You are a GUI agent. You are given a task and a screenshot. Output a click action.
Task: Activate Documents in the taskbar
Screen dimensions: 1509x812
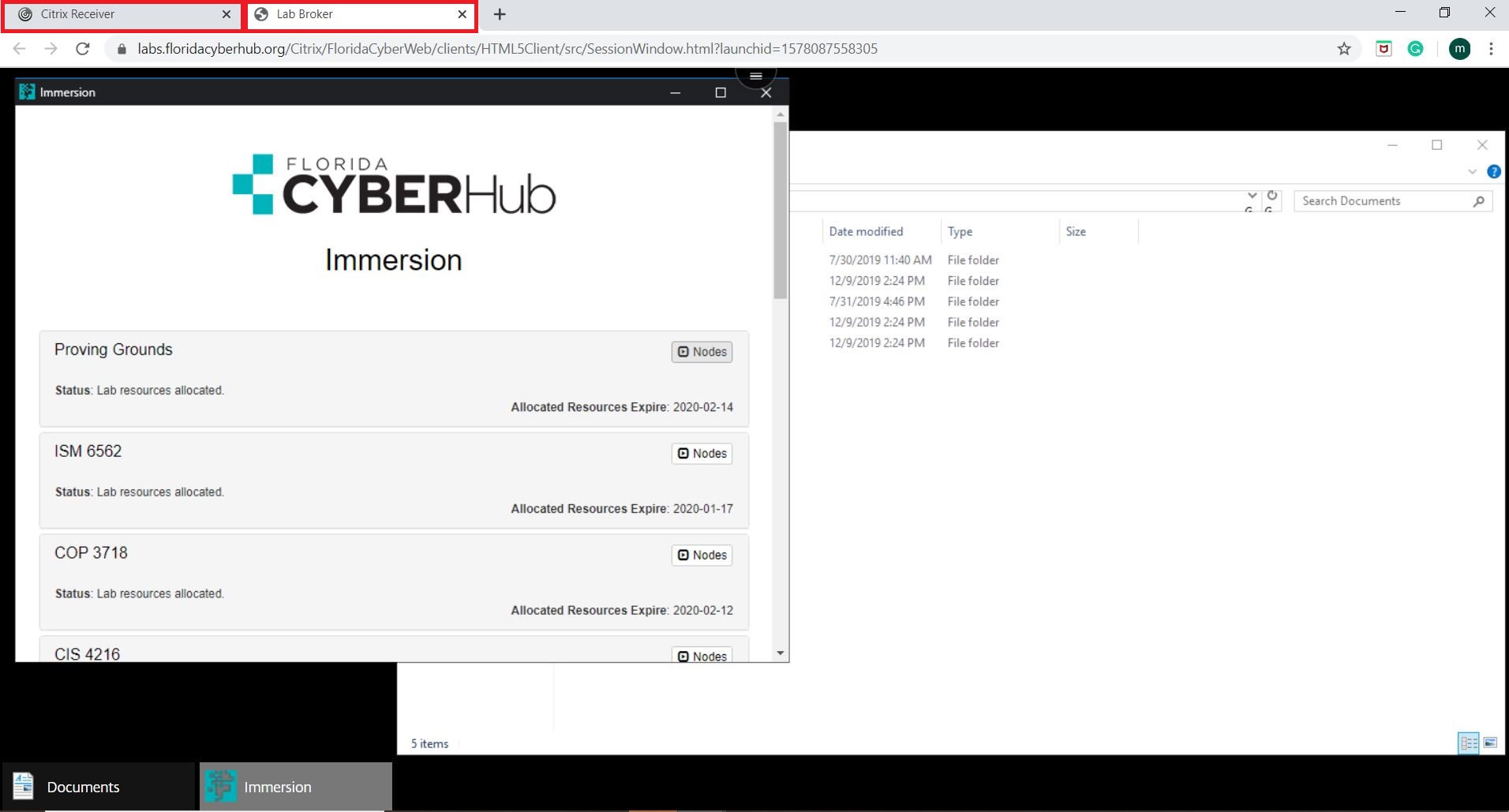point(98,787)
